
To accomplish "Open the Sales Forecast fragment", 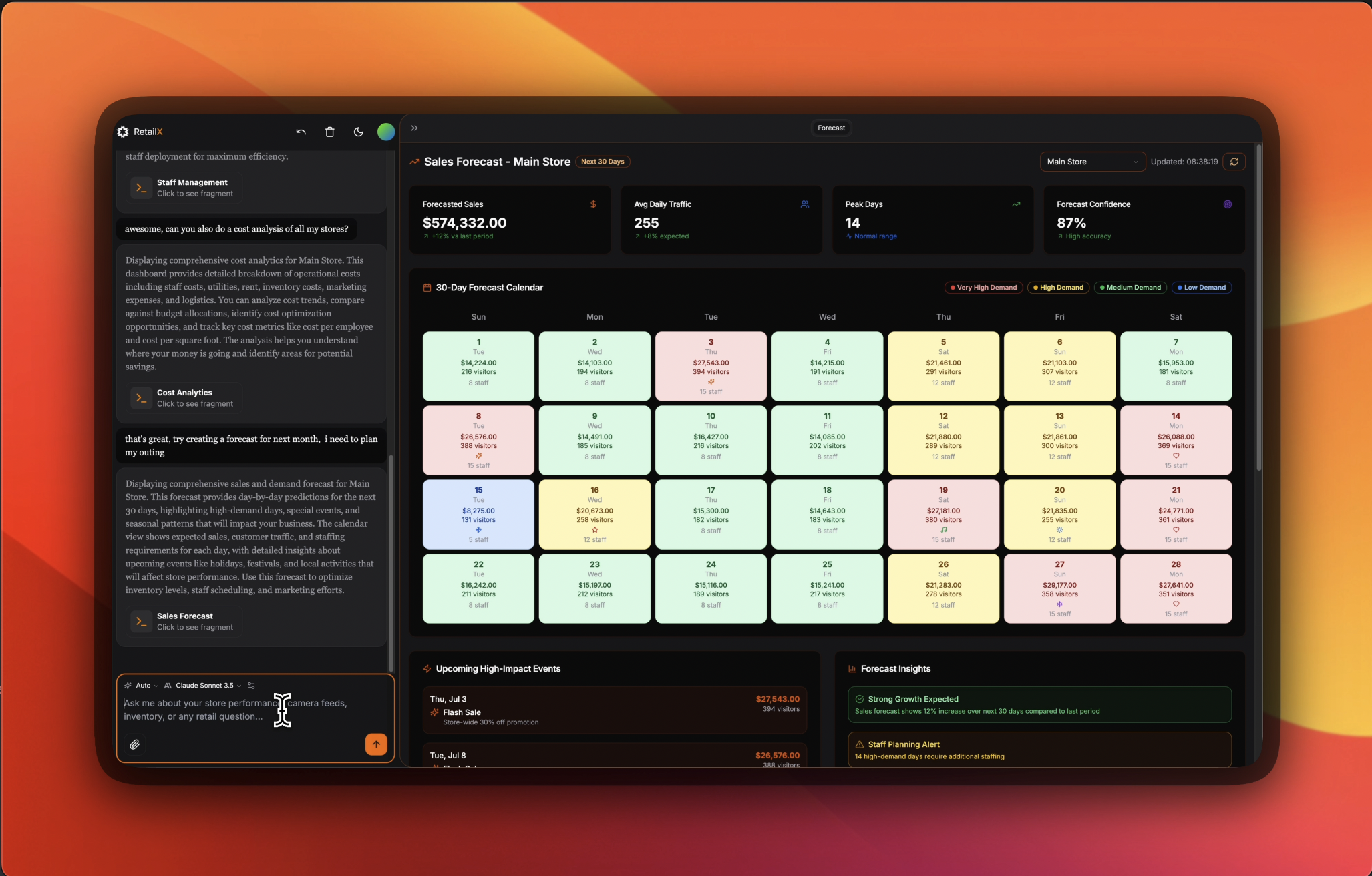I will tap(184, 621).
